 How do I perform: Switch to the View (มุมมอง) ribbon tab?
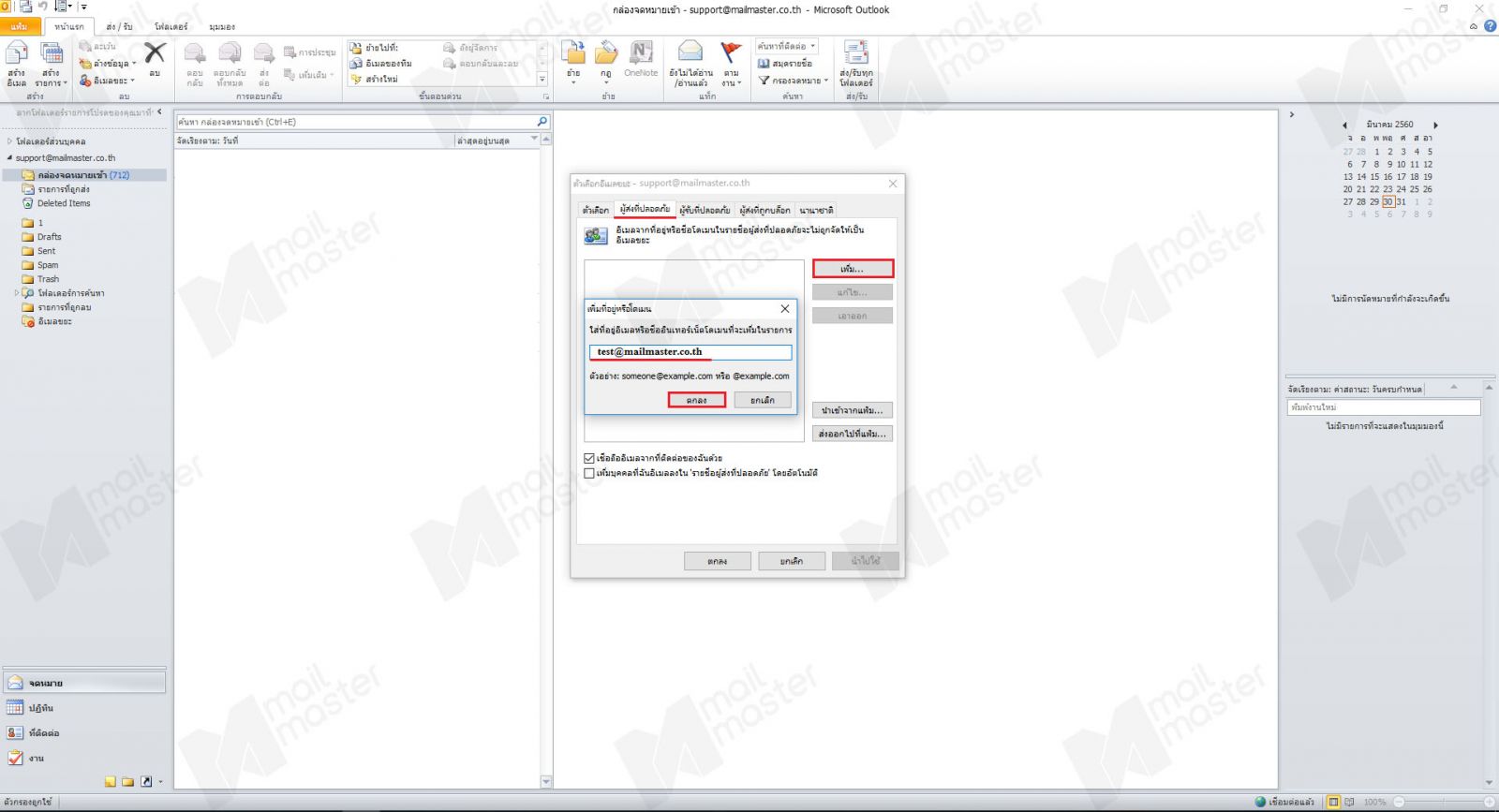pos(222,26)
